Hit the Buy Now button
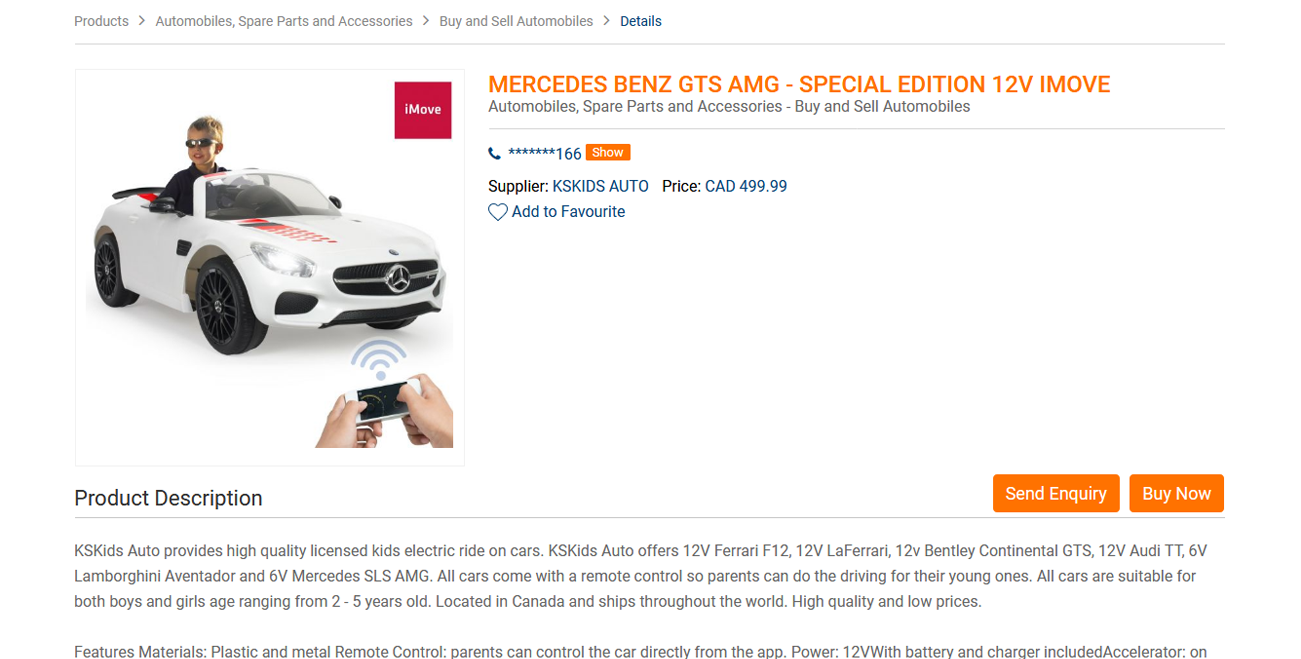 [1176, 493]
